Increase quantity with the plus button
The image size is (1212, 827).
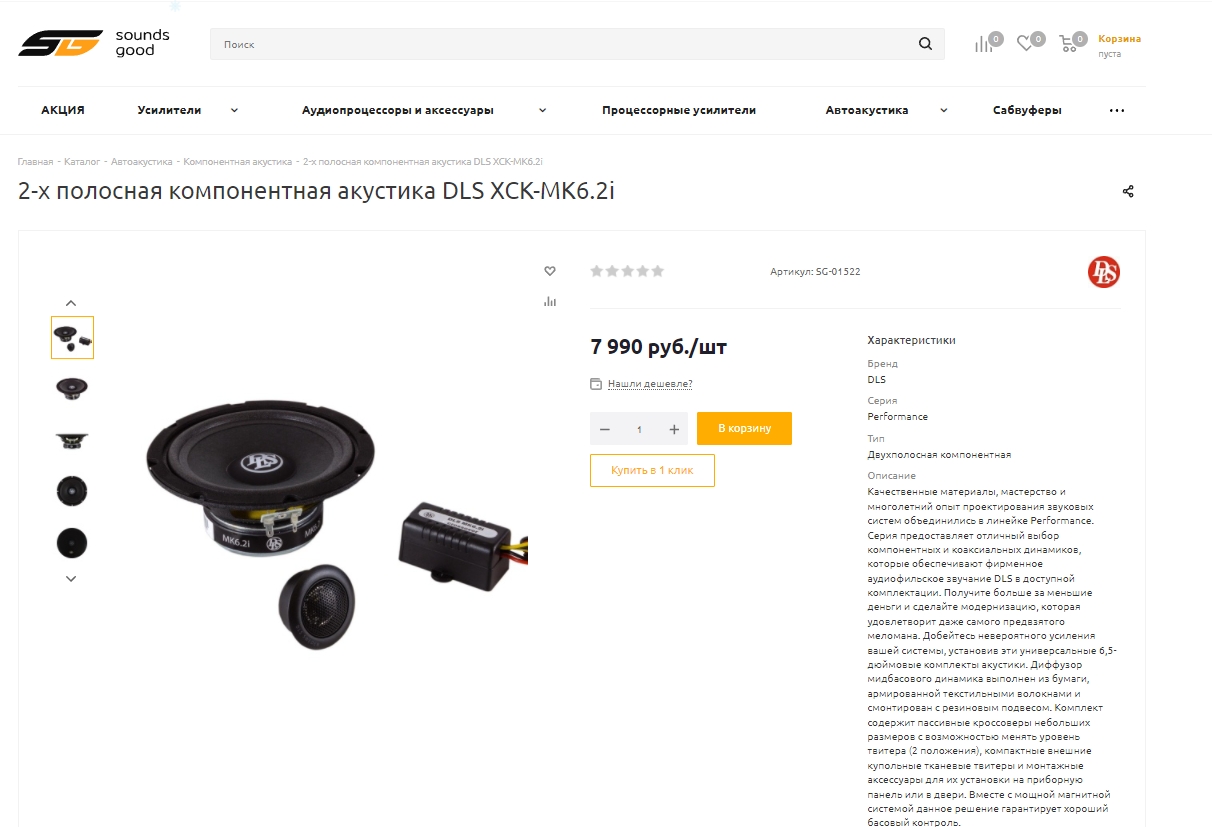coord(674,429)
